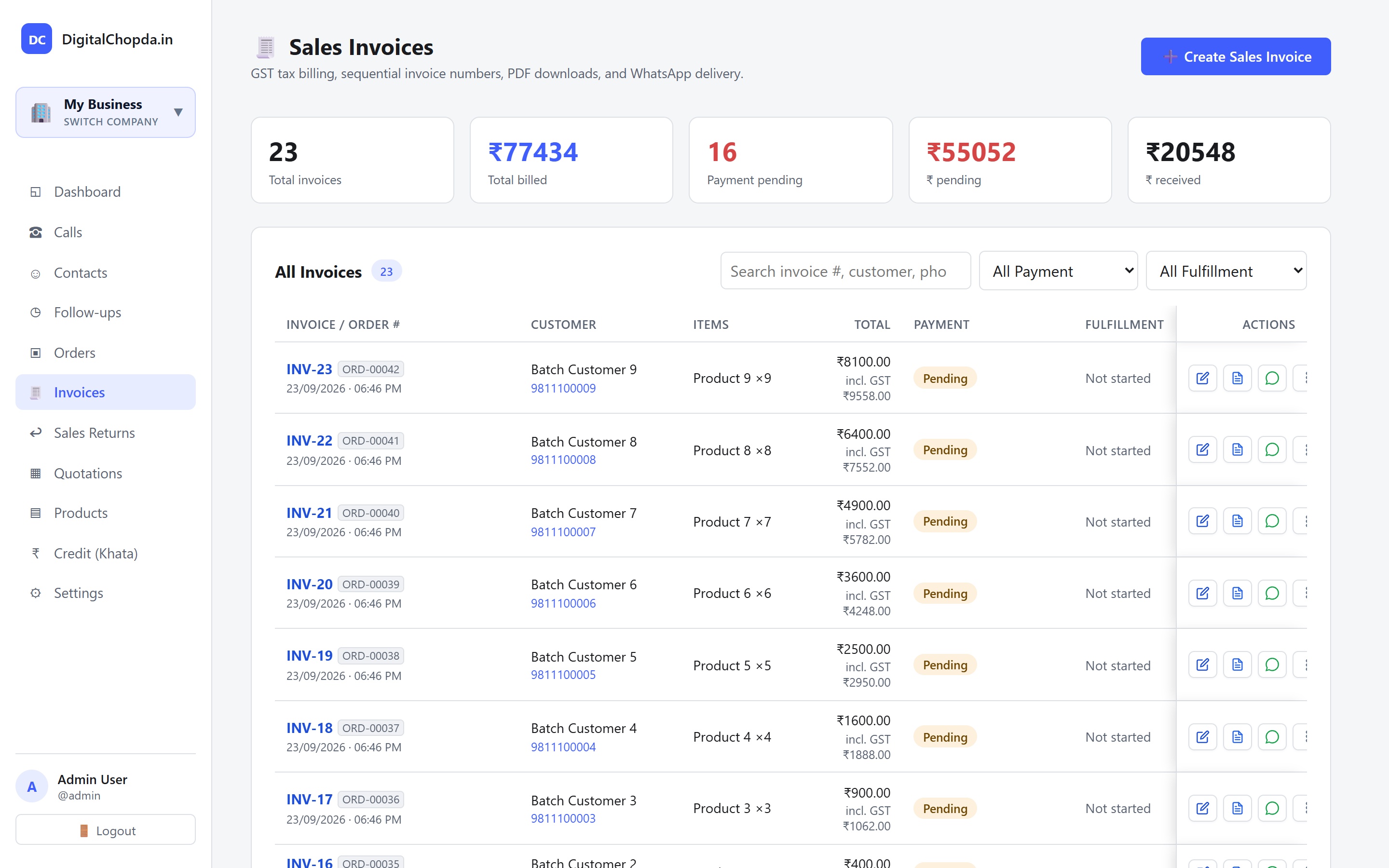Open Settings from sidebar
Screen dimensions: 1389x868
tap(106, 593)
